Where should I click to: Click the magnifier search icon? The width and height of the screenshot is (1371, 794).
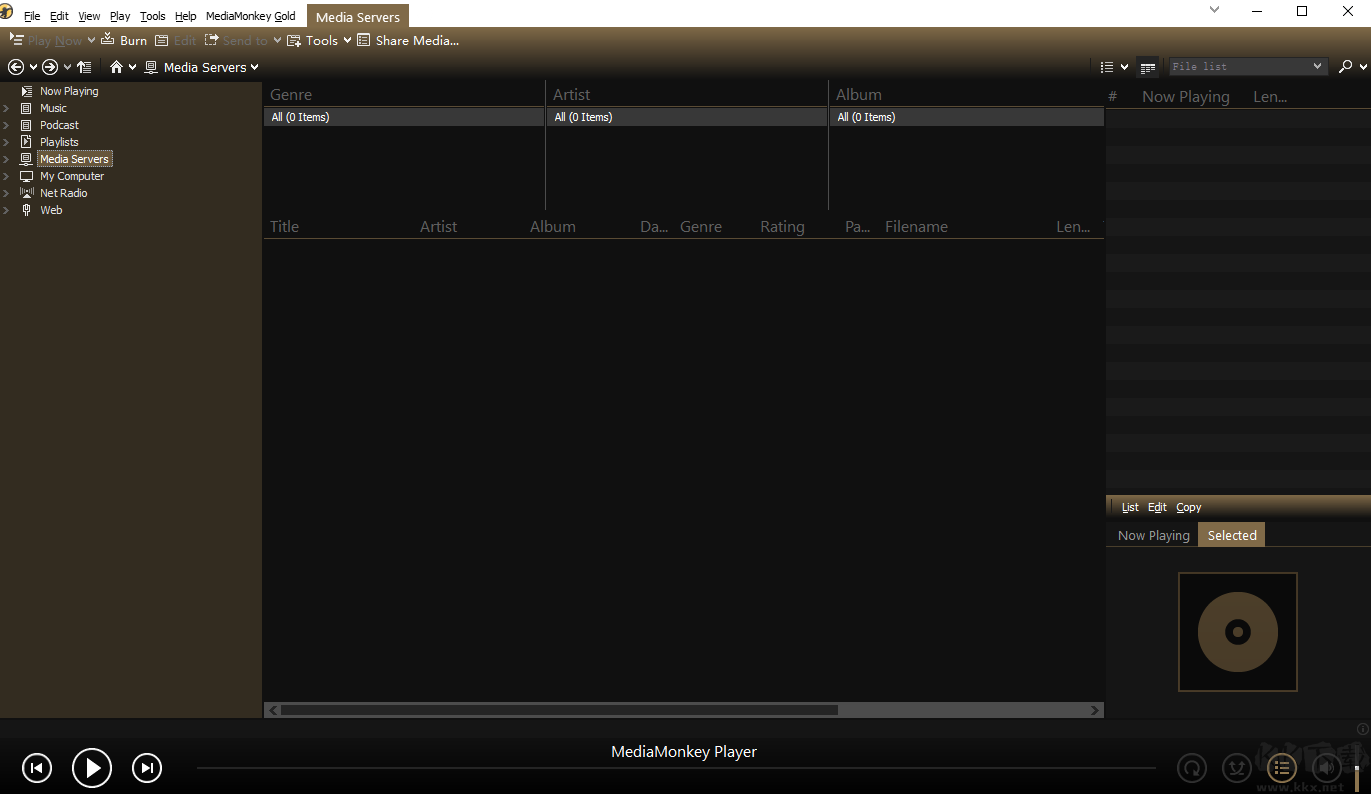tap(1346, 66)
